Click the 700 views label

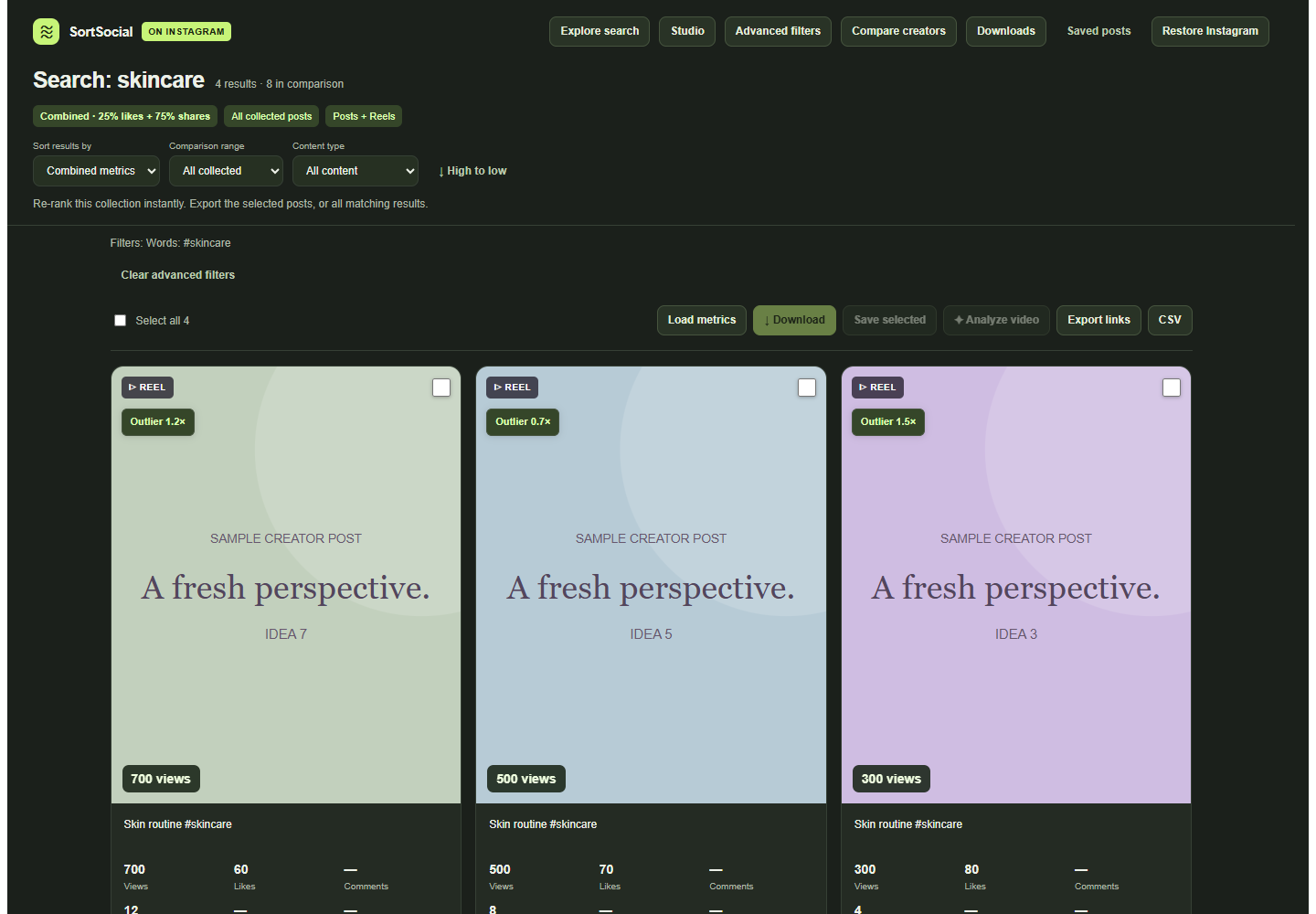pos(161,779)
